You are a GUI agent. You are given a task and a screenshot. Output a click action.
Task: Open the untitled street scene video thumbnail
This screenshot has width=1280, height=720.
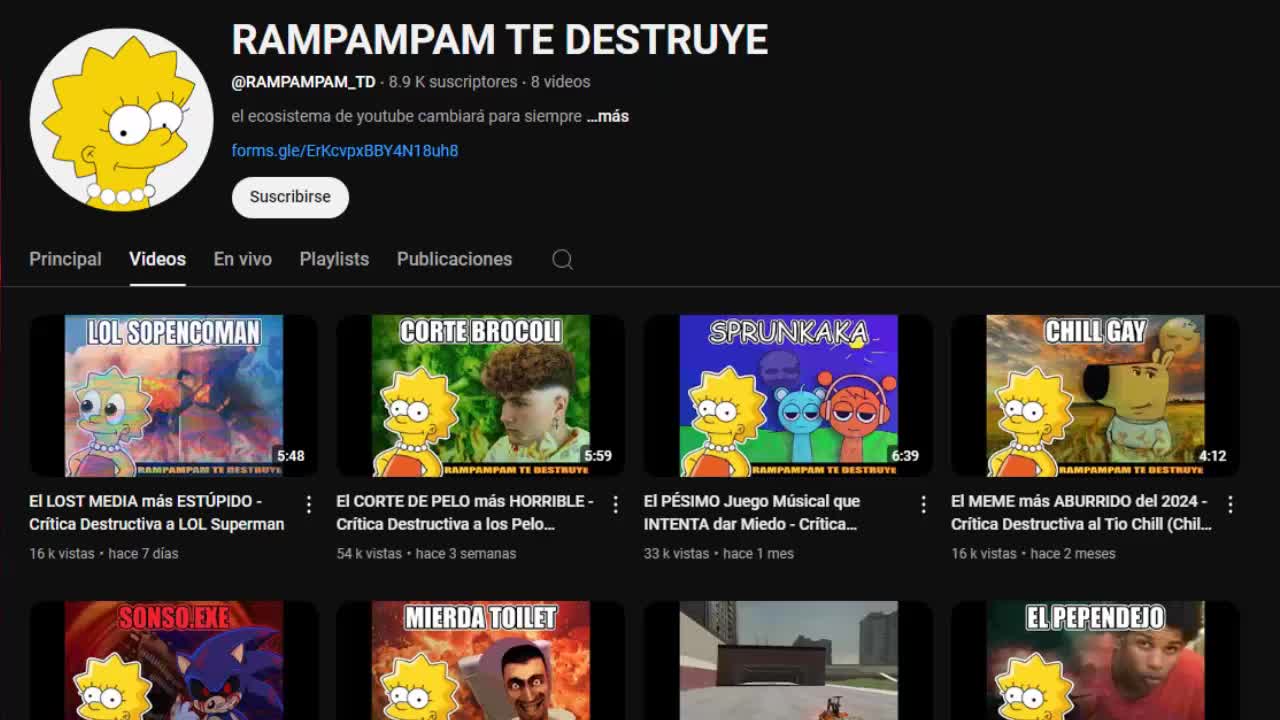(x=788, y=660)
